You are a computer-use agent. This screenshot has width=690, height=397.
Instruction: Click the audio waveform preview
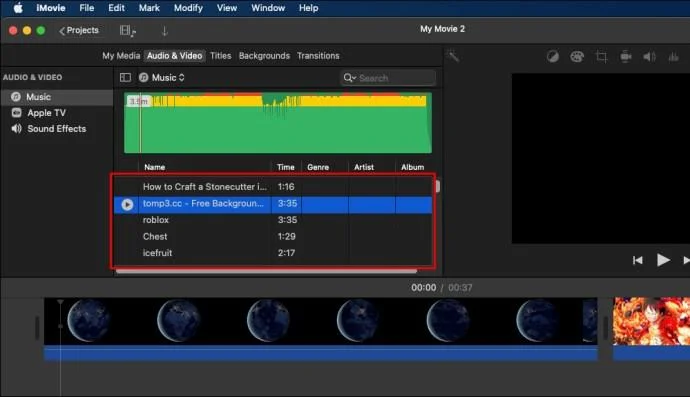tap(278, 123)
